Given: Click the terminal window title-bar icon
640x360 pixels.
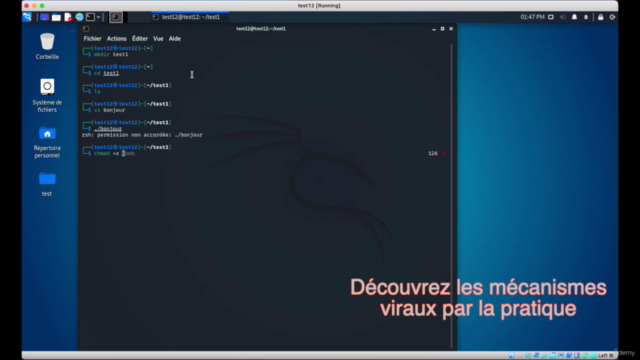Looking at the screenshot, I should (86, 29).
